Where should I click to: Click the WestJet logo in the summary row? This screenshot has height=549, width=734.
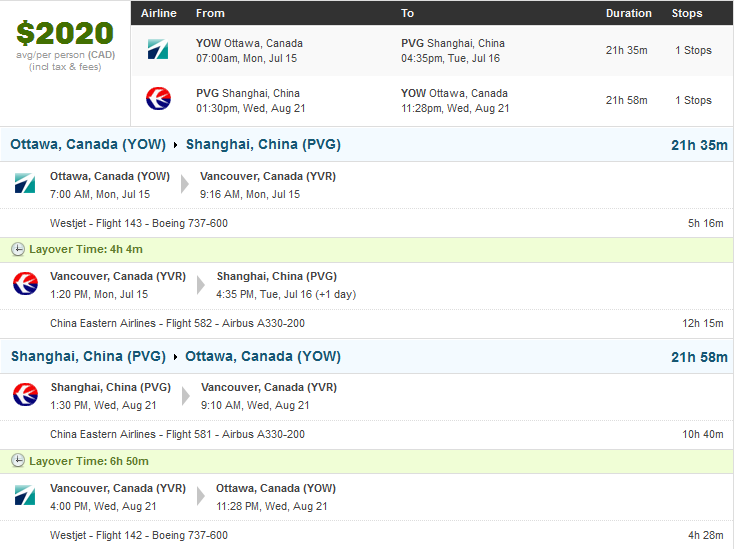point(158,49)
